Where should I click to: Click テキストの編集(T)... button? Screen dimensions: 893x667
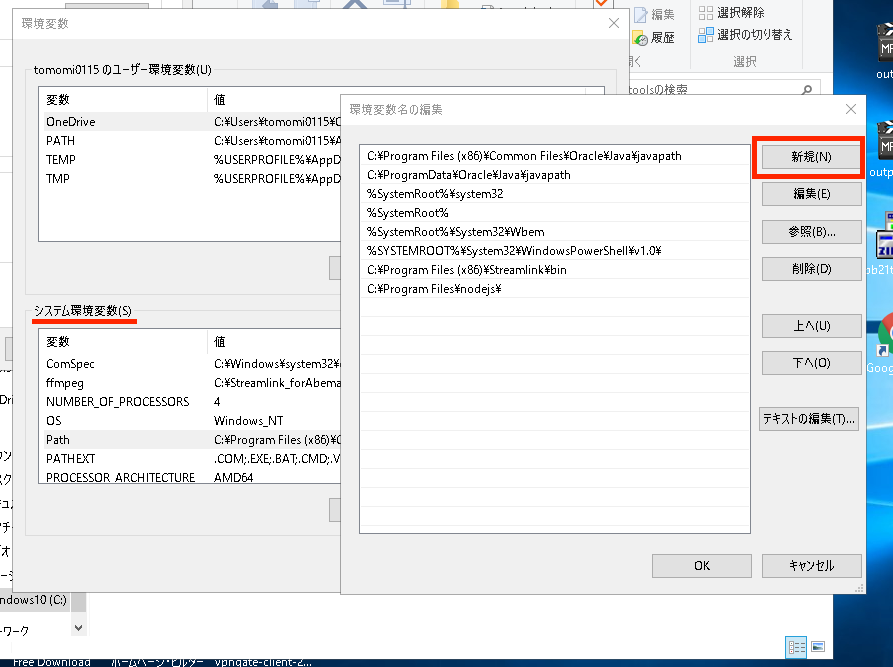click(809, 419)
